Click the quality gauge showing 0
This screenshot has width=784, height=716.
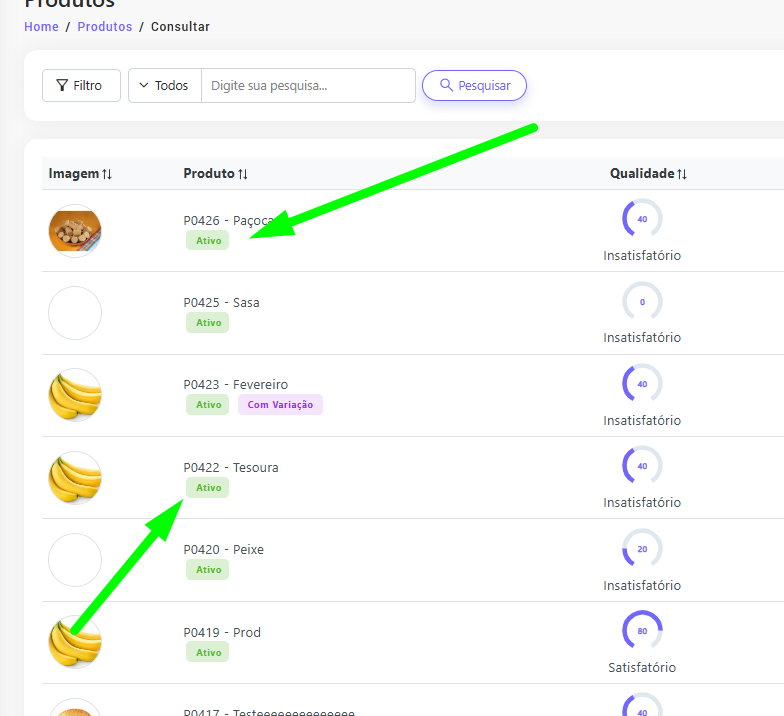pos(642,301)
